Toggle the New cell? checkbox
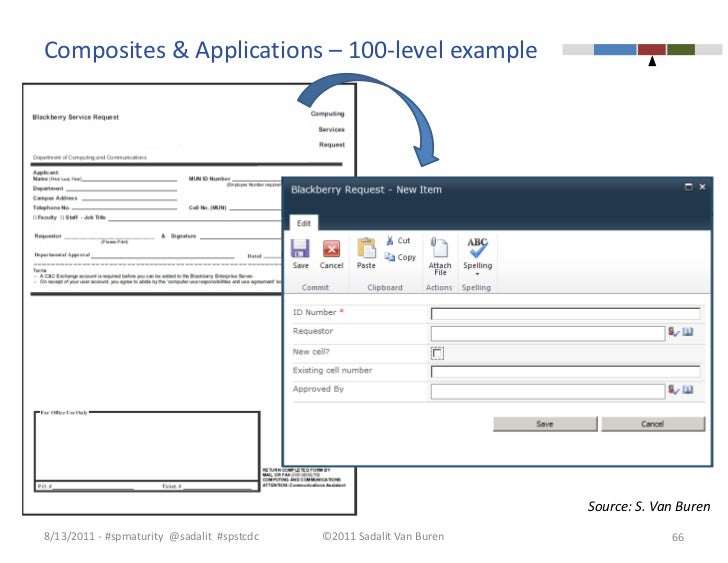This screenshot has width=728, height=563. pos(437,353)
